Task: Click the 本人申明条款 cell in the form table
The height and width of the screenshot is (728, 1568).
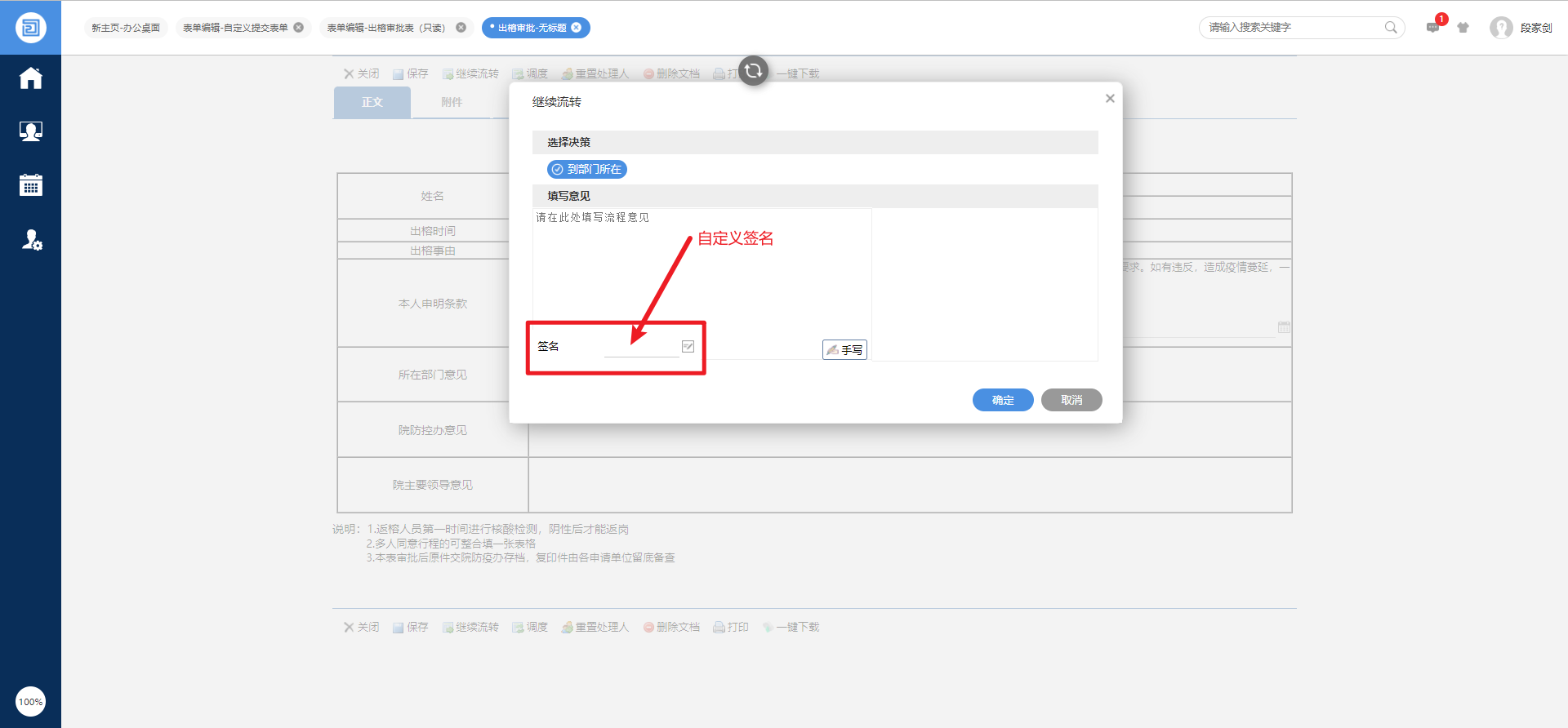Action: point(433,304)
